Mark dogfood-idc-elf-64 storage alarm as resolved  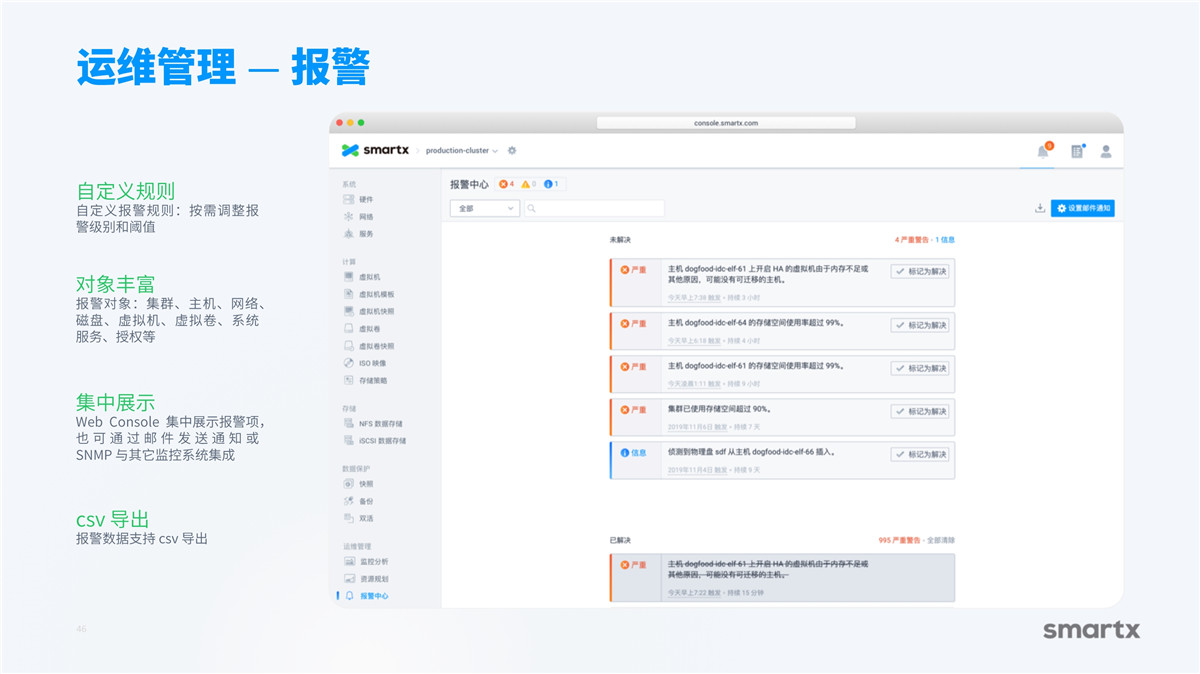coord(920,325)
